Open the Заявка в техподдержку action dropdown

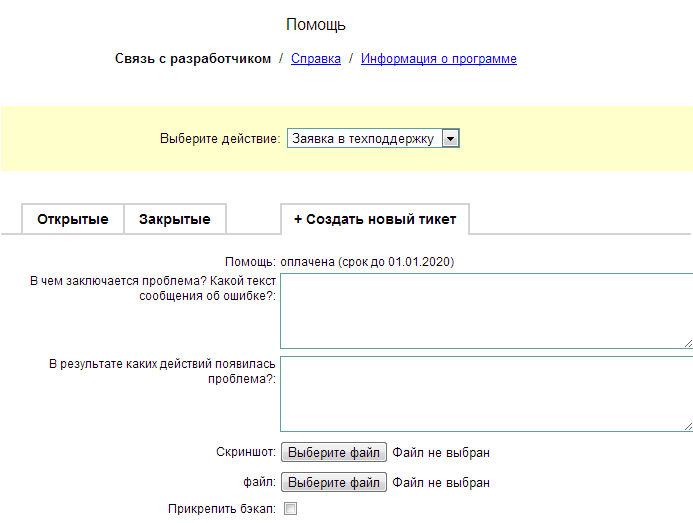pyautogui.click(x=364, y=139)
